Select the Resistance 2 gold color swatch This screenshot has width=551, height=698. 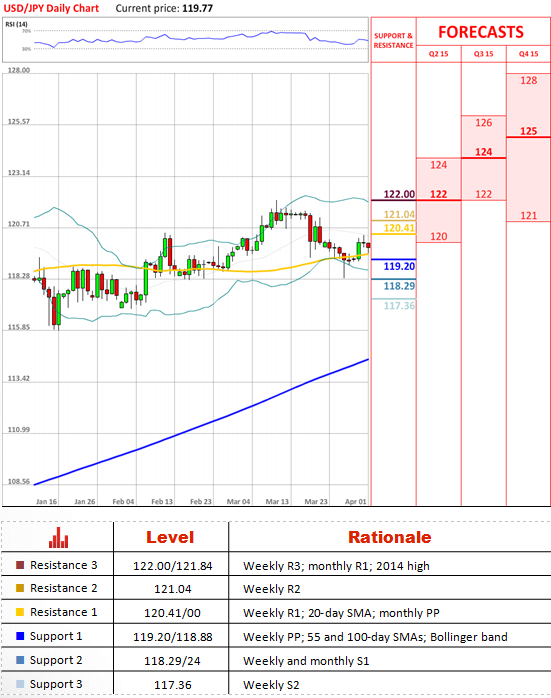20,588
